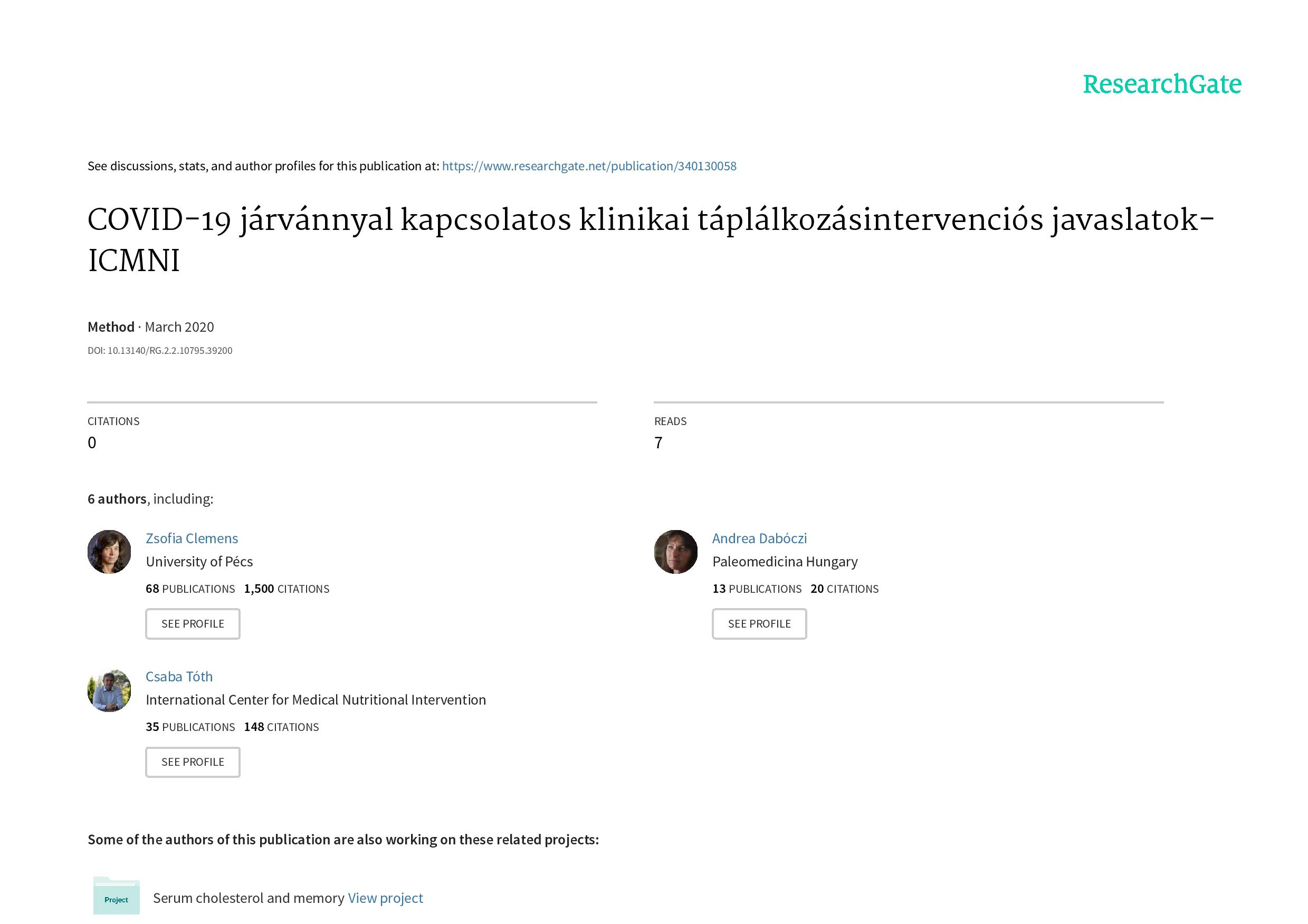Click the ResearchGate logo
The image size is (1308, 924).
tap(1162, 84)
